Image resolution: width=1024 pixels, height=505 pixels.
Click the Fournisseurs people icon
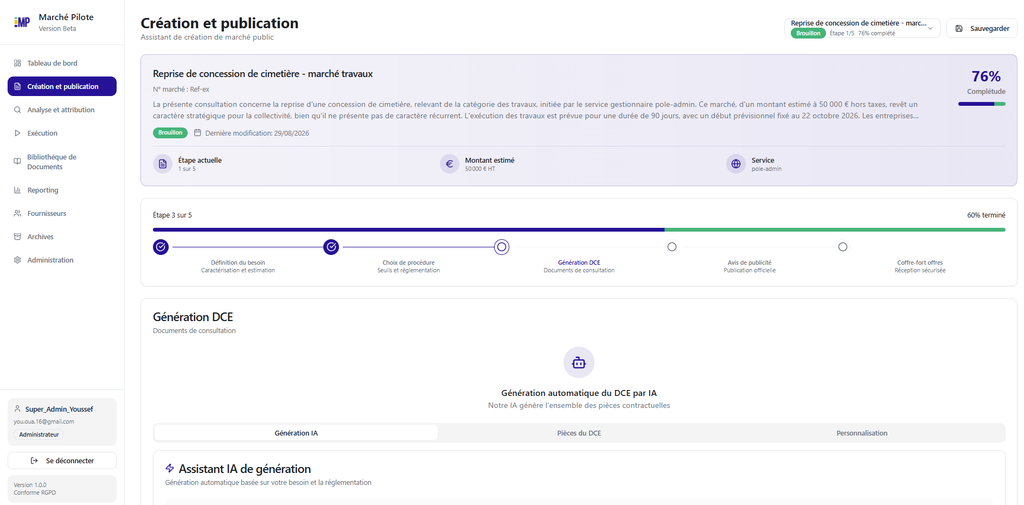17,214
